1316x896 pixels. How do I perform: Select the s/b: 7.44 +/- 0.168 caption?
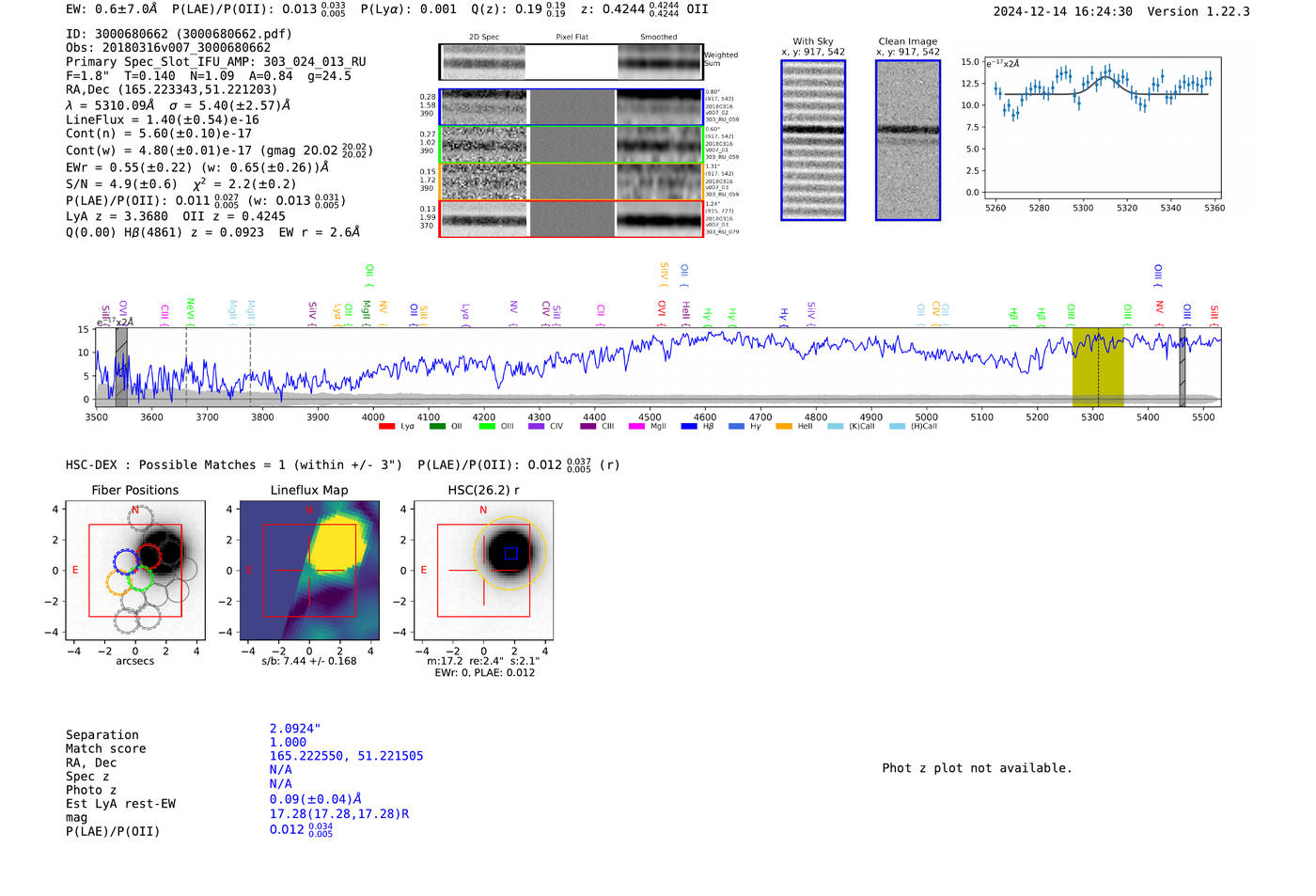click(309, 661)
